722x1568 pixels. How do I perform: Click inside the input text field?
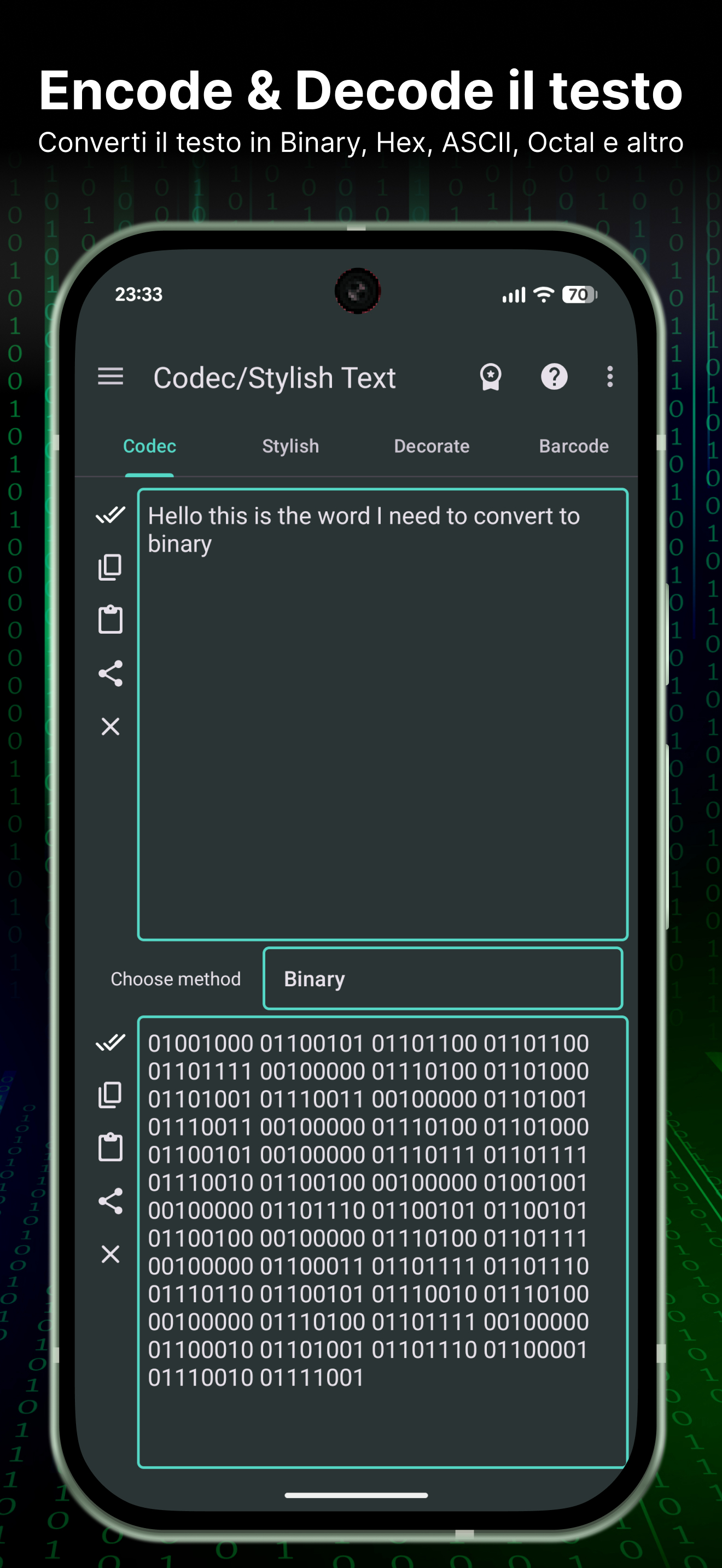tap(383, 715)
